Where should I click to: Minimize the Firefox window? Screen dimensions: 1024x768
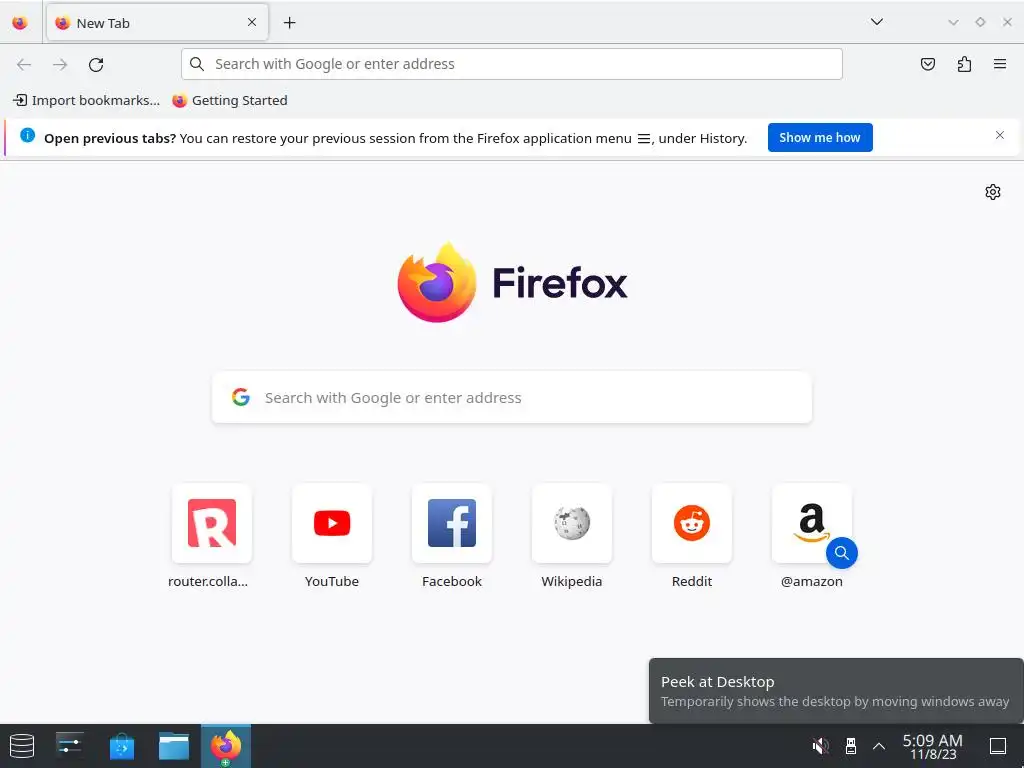tap(953, 22)
